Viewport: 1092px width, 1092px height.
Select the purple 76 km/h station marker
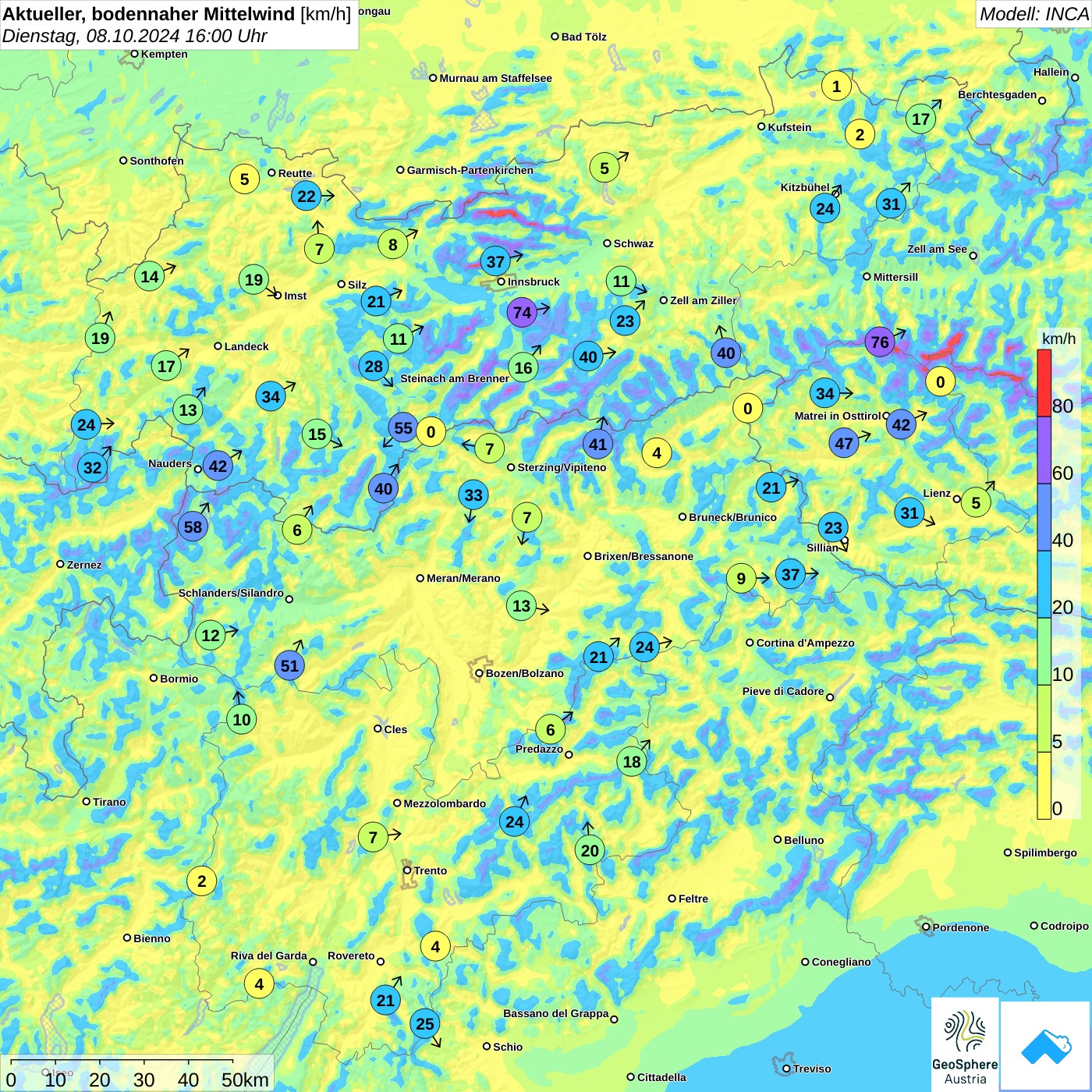879,342
